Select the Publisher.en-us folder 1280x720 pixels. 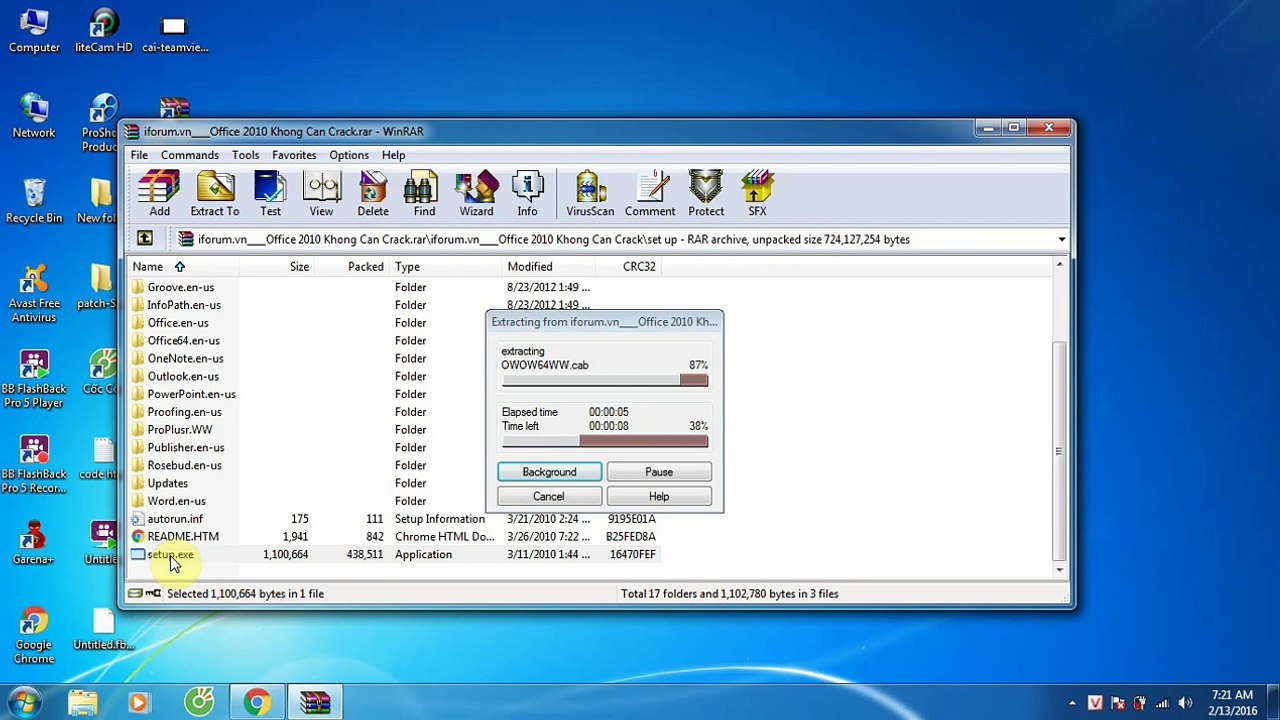tap(186, 448)
